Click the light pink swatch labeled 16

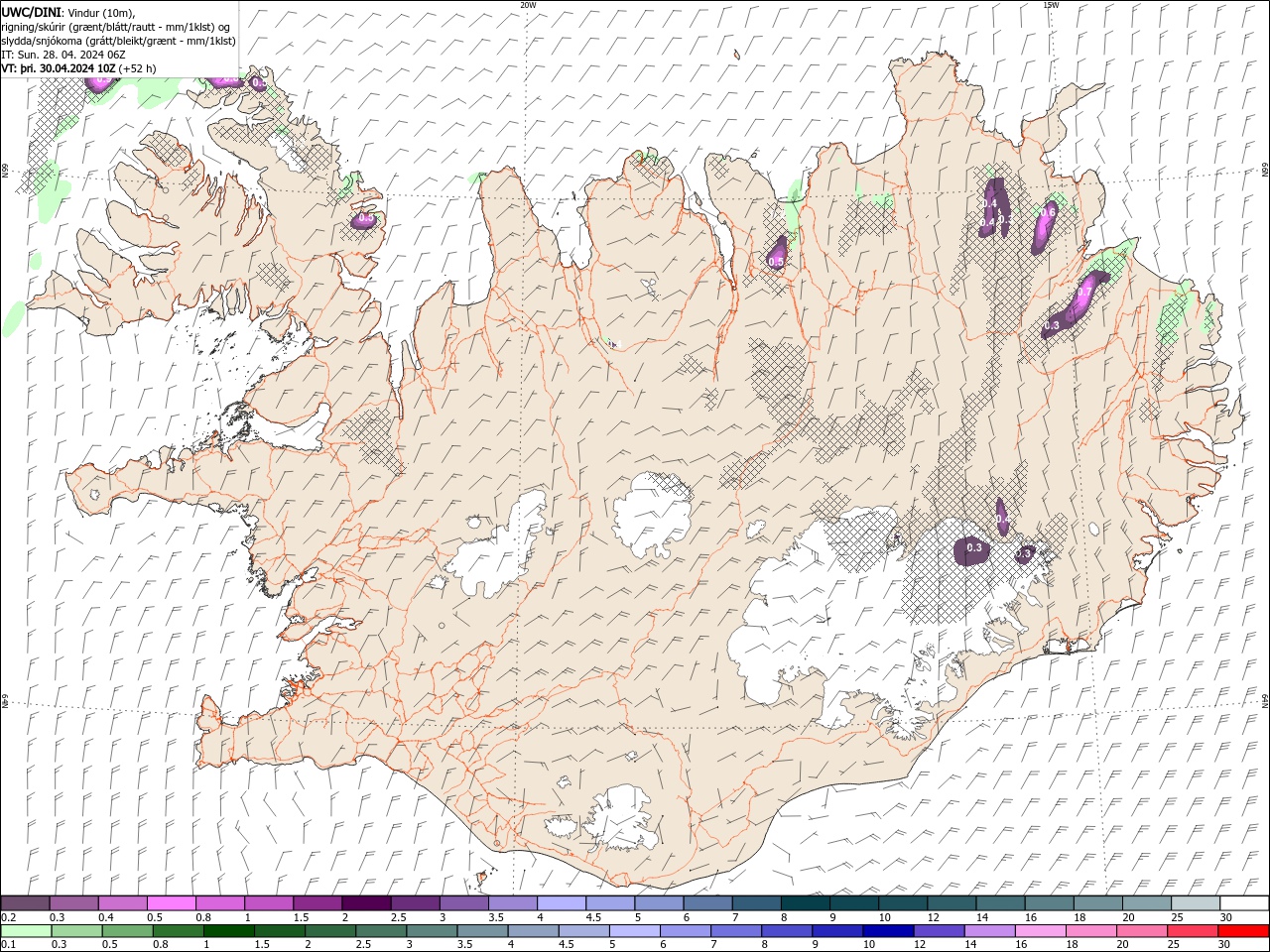pos(1039,931)
